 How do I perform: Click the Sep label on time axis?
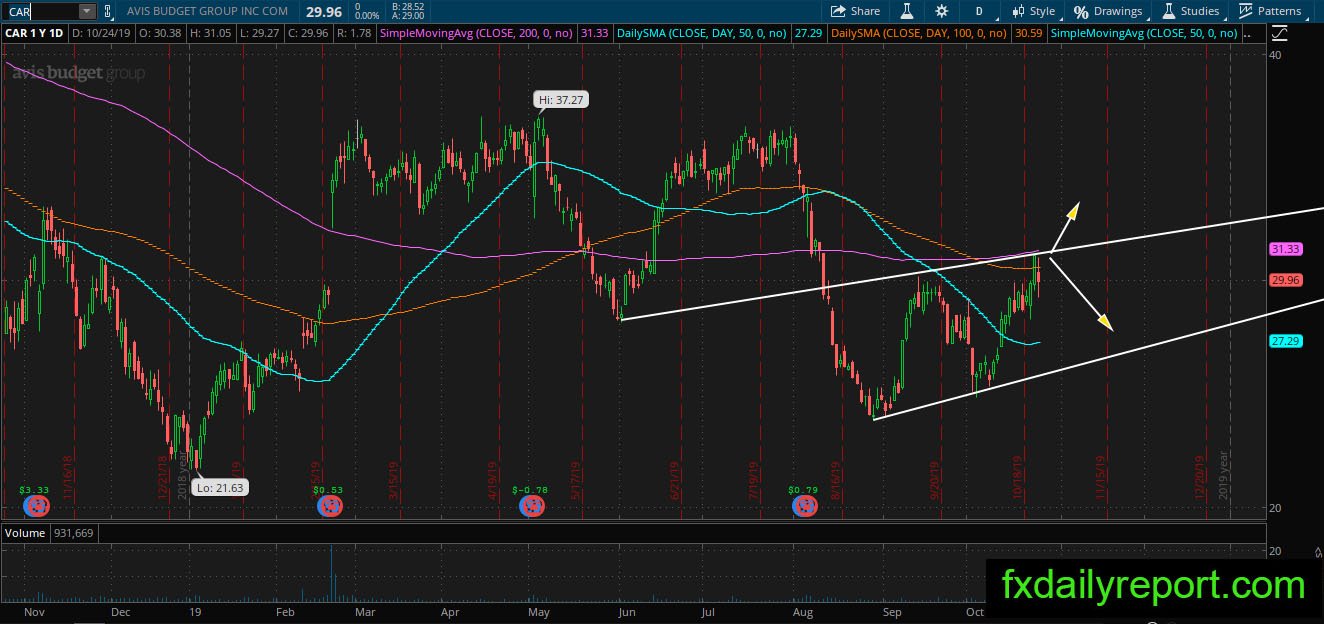[x=892, y=610]
